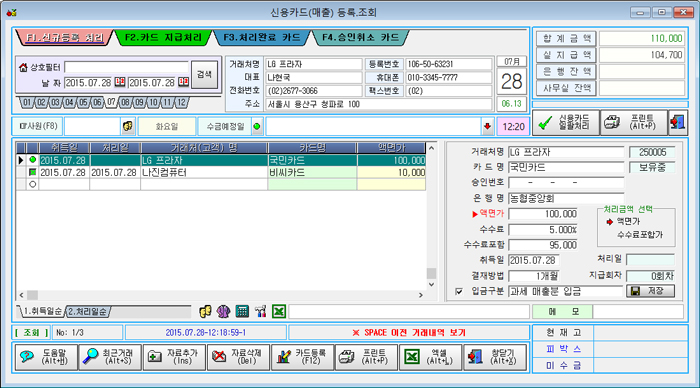700x388 pixels.
Task: Click 도움말 (Alt+H) help button
Action: 46,357
